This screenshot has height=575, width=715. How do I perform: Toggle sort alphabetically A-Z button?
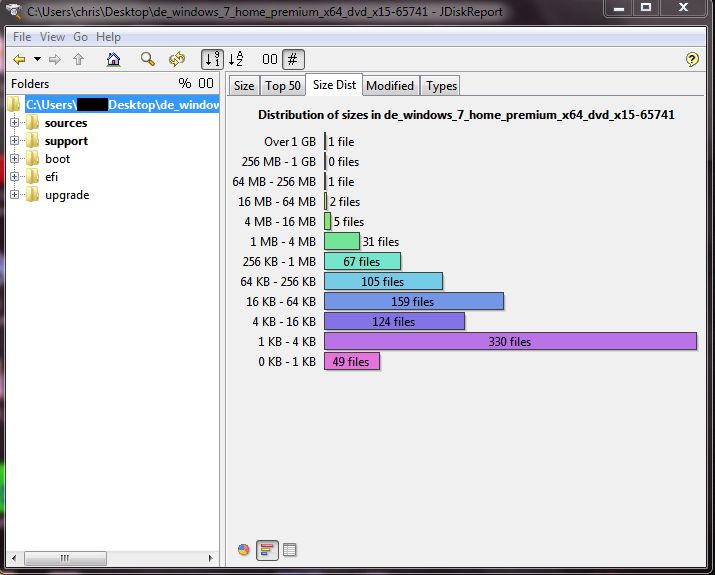coord(236,59)
